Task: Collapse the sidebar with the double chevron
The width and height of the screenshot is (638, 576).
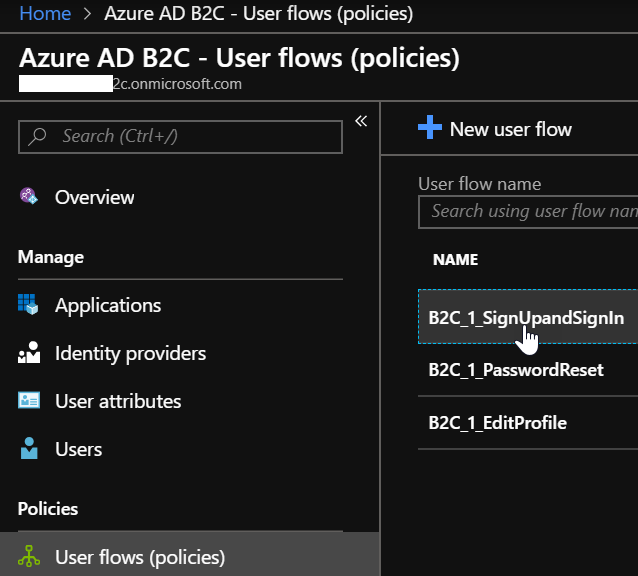Action: point(361,121)
